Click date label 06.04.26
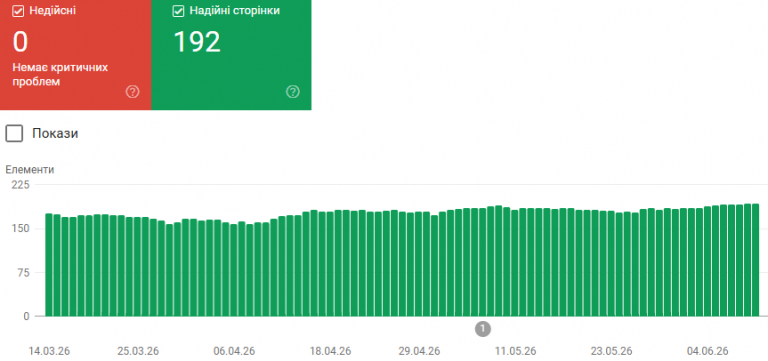 [x=234, y=351]
